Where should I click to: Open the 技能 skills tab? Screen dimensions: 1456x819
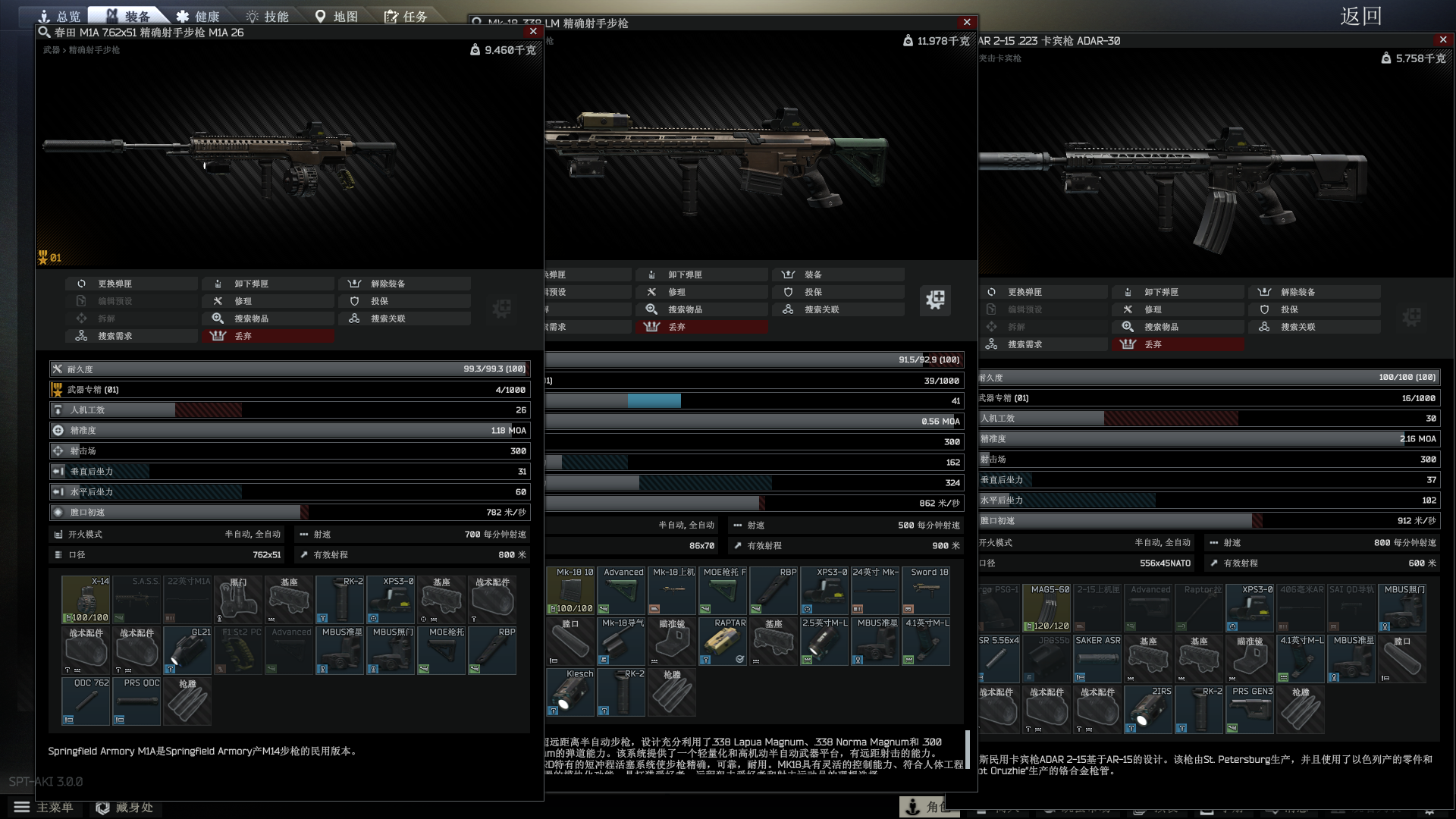tap(268, 16)
